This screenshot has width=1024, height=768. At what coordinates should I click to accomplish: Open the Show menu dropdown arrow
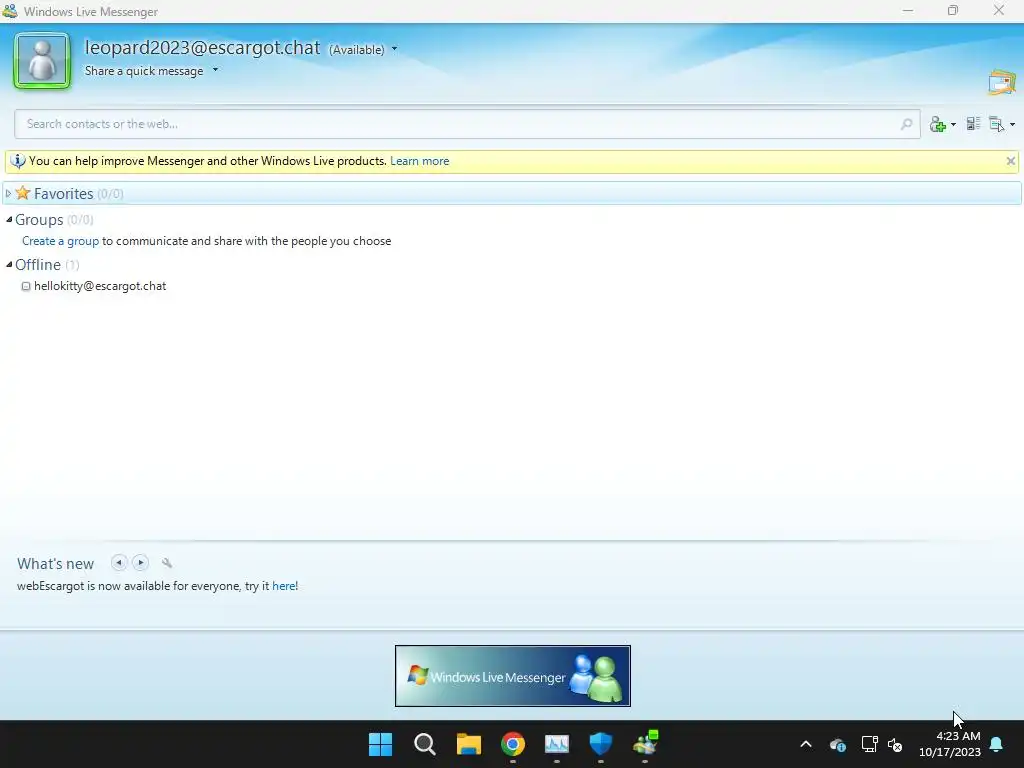point(1012,124)
